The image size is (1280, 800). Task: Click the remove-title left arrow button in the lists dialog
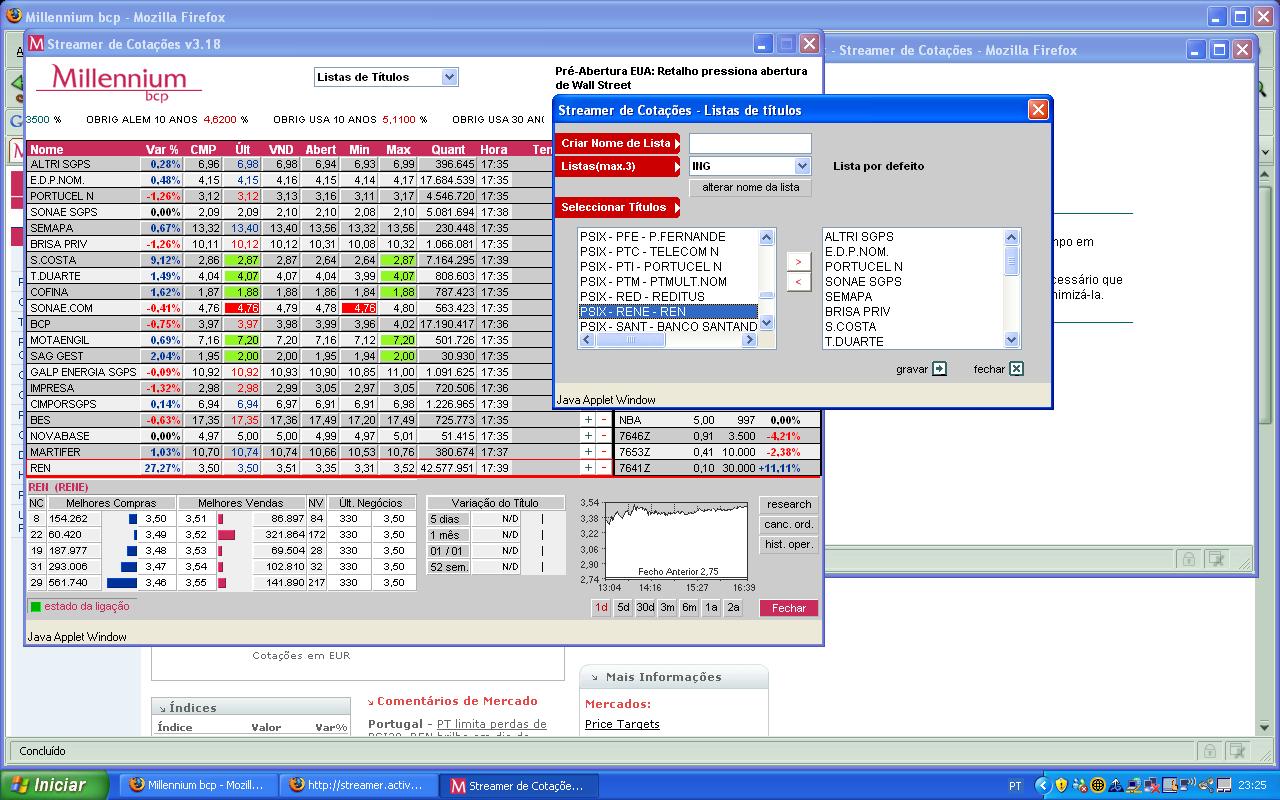pos(798,282)
